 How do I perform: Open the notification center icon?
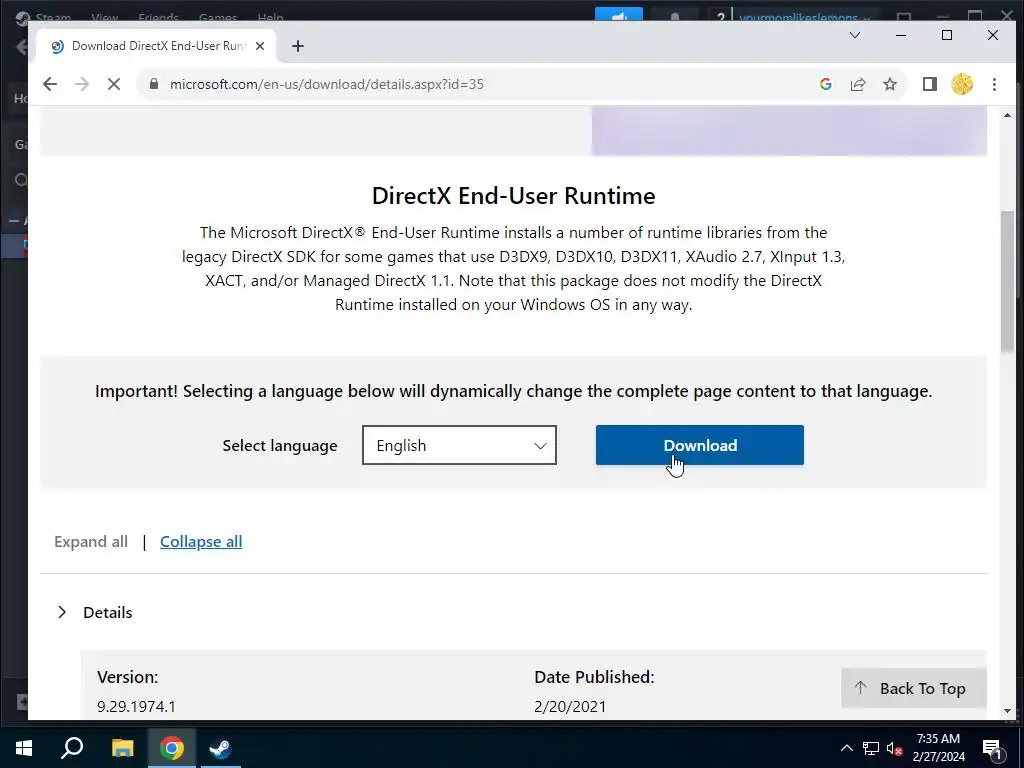click(x=993, y=749)
